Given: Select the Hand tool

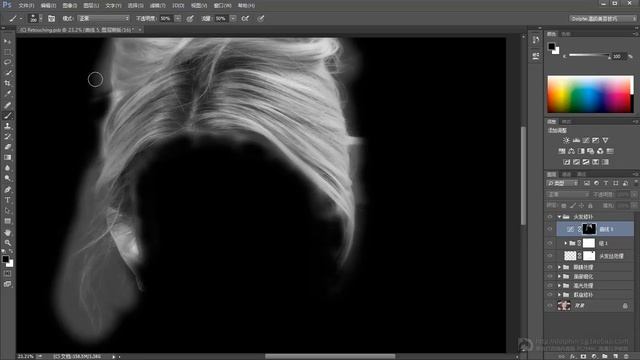Looking at the screenshot, I should point(7,233).
